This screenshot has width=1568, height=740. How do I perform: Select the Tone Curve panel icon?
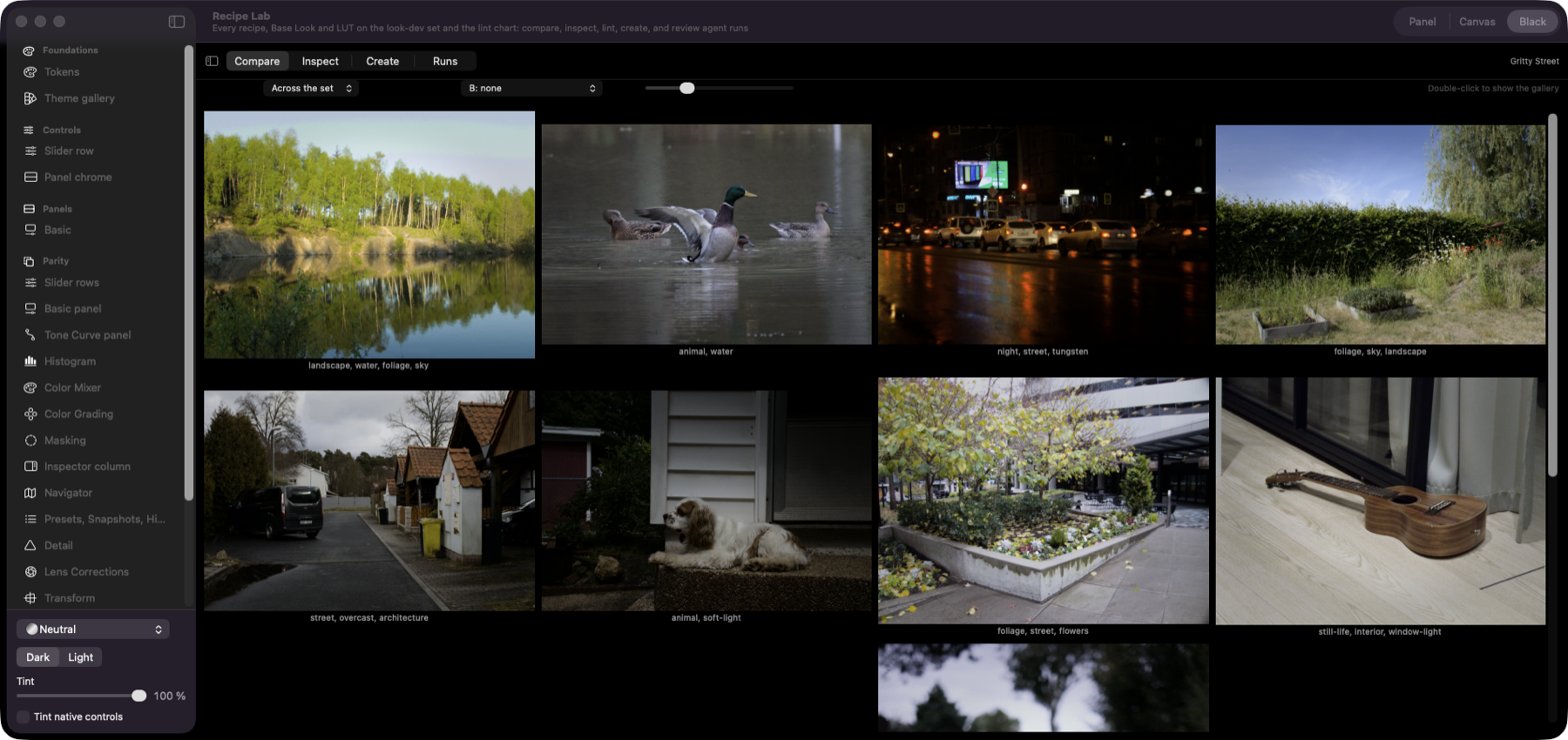tap(30, 335)
